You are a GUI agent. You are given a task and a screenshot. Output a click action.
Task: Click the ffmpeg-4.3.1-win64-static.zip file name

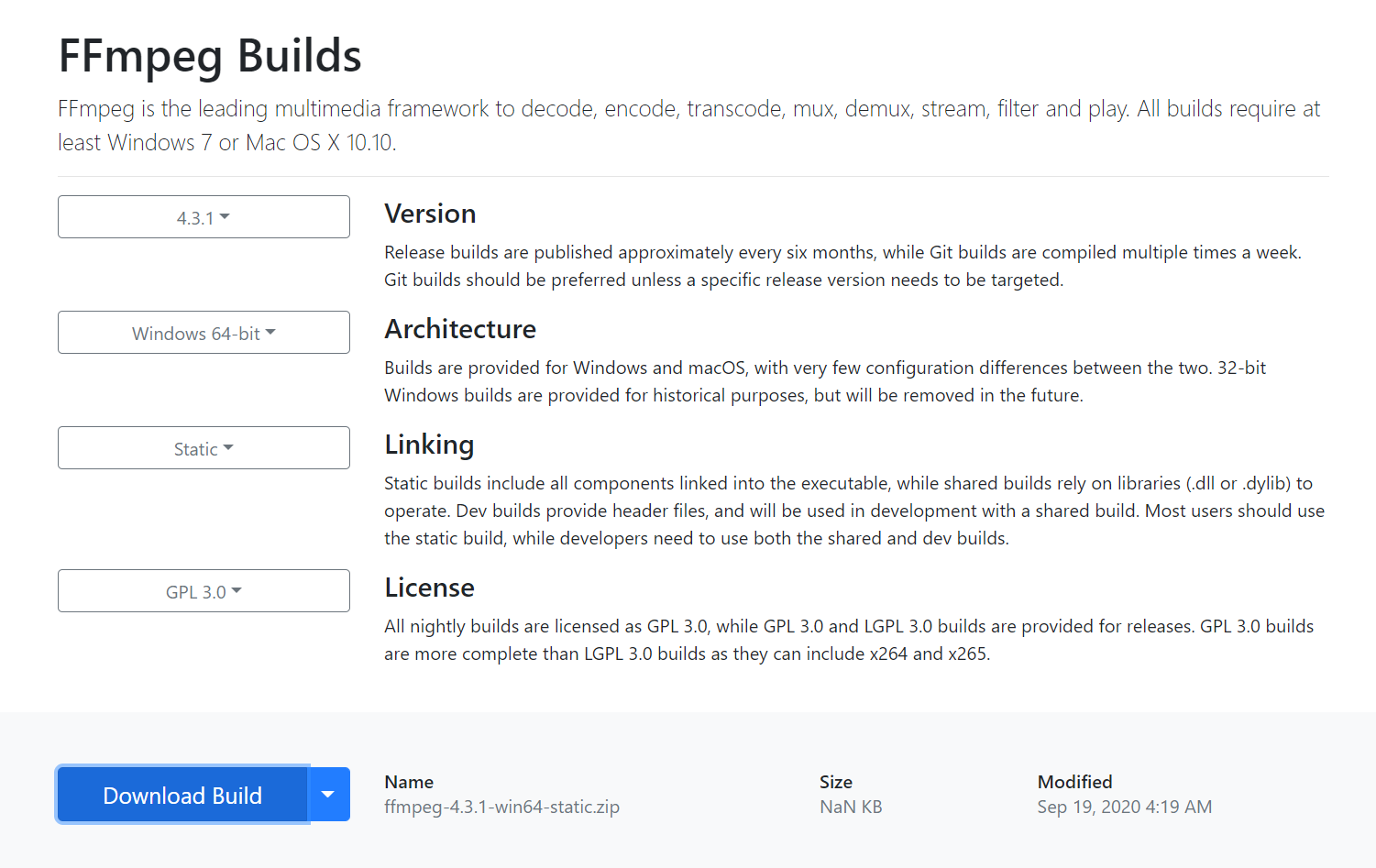click(501, 808)
